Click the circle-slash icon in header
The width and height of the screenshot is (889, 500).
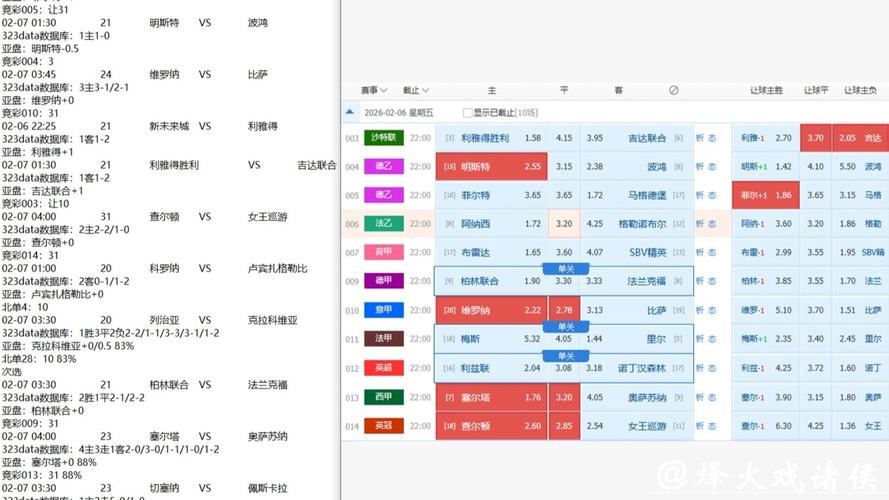pos(673,90)
